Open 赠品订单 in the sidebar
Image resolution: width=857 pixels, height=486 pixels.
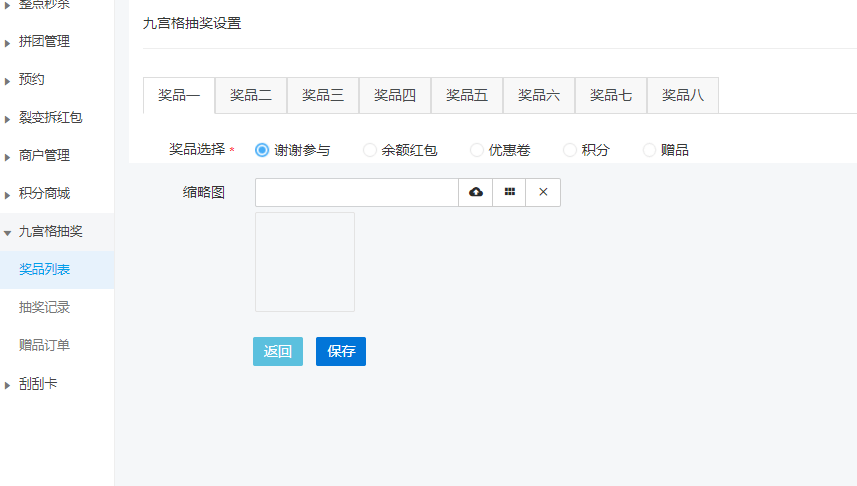[x=57, y=346]
